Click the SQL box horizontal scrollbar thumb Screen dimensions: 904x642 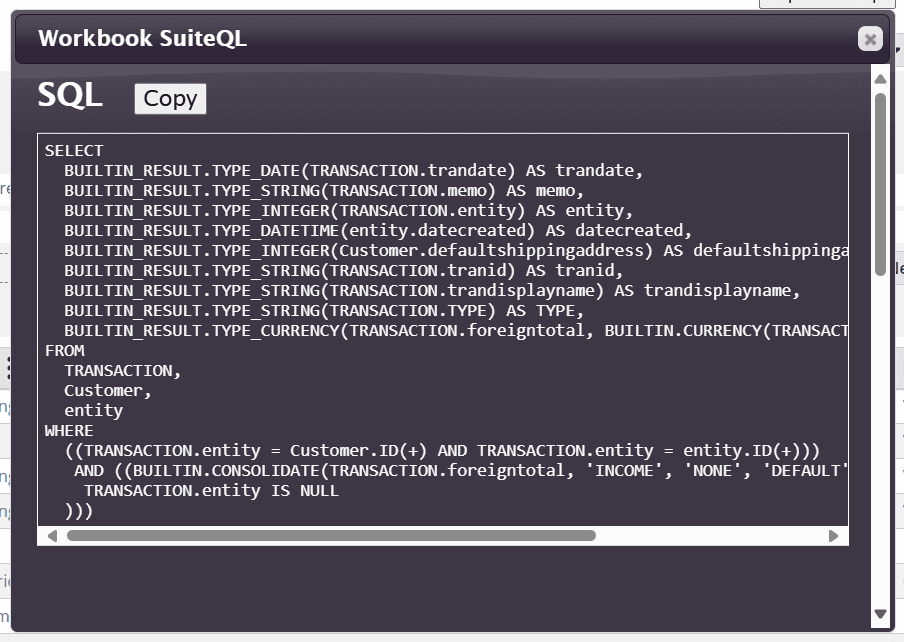[331, 536]
